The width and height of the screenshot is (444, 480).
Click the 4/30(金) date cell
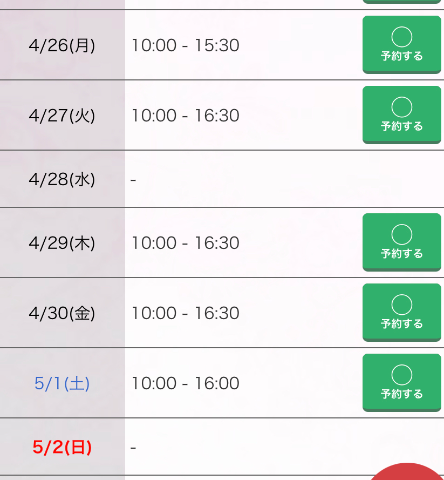click(62, 313)
